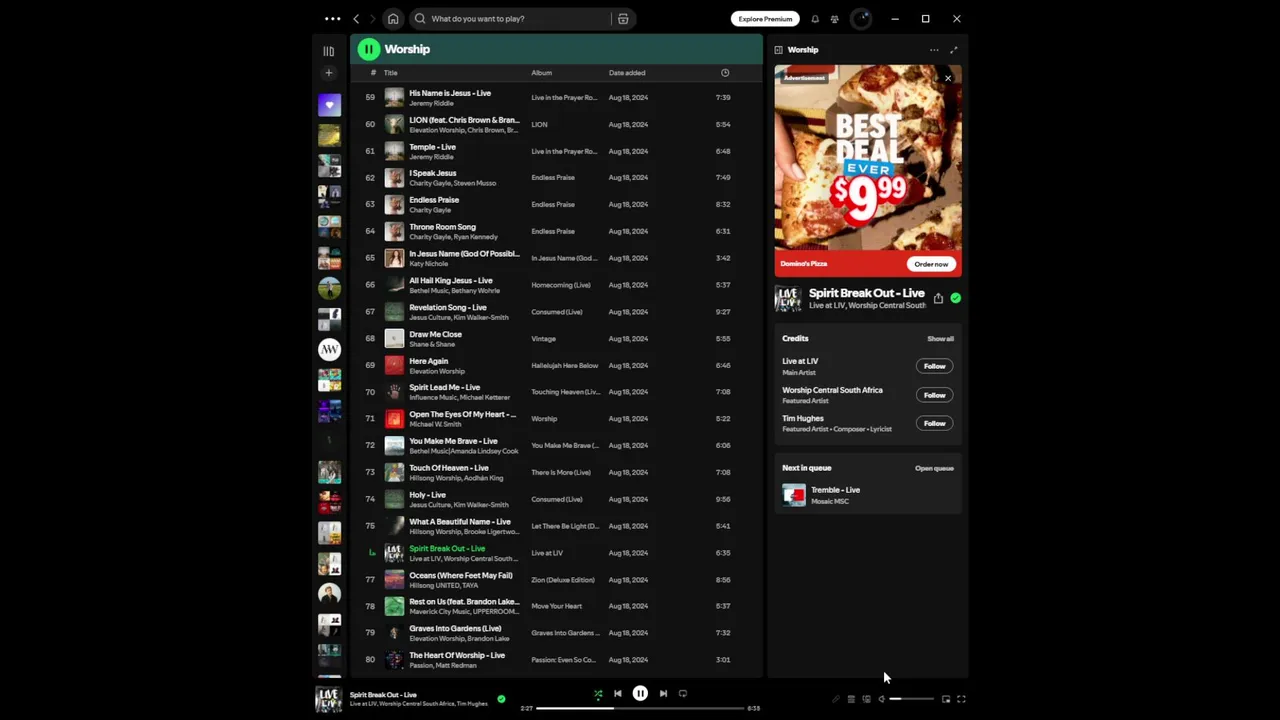The image size is (1280, 720).
Task: Toggle saved checkmark in the bottom player bar
Action: tap(501, 699)
